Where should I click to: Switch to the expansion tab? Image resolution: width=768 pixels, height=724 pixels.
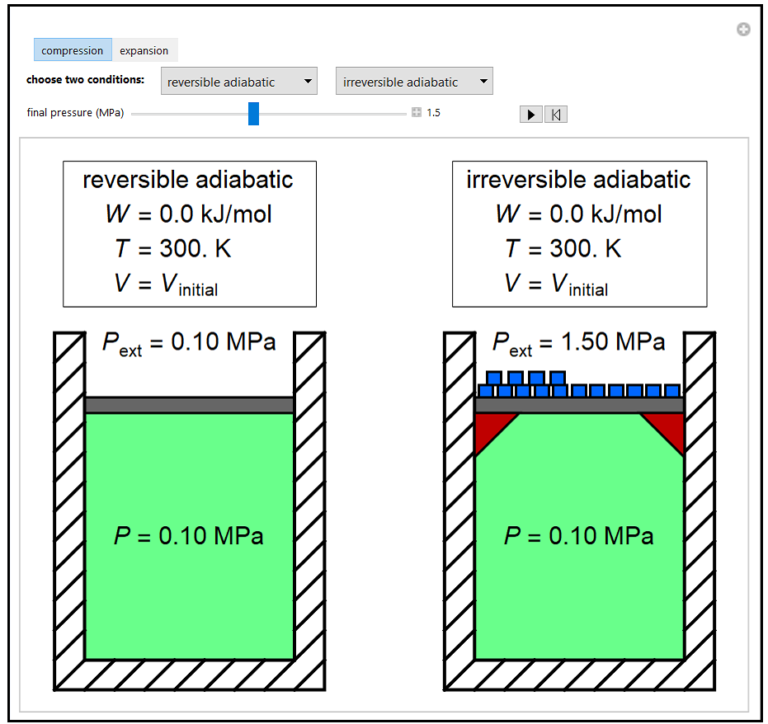coord(144,50)
